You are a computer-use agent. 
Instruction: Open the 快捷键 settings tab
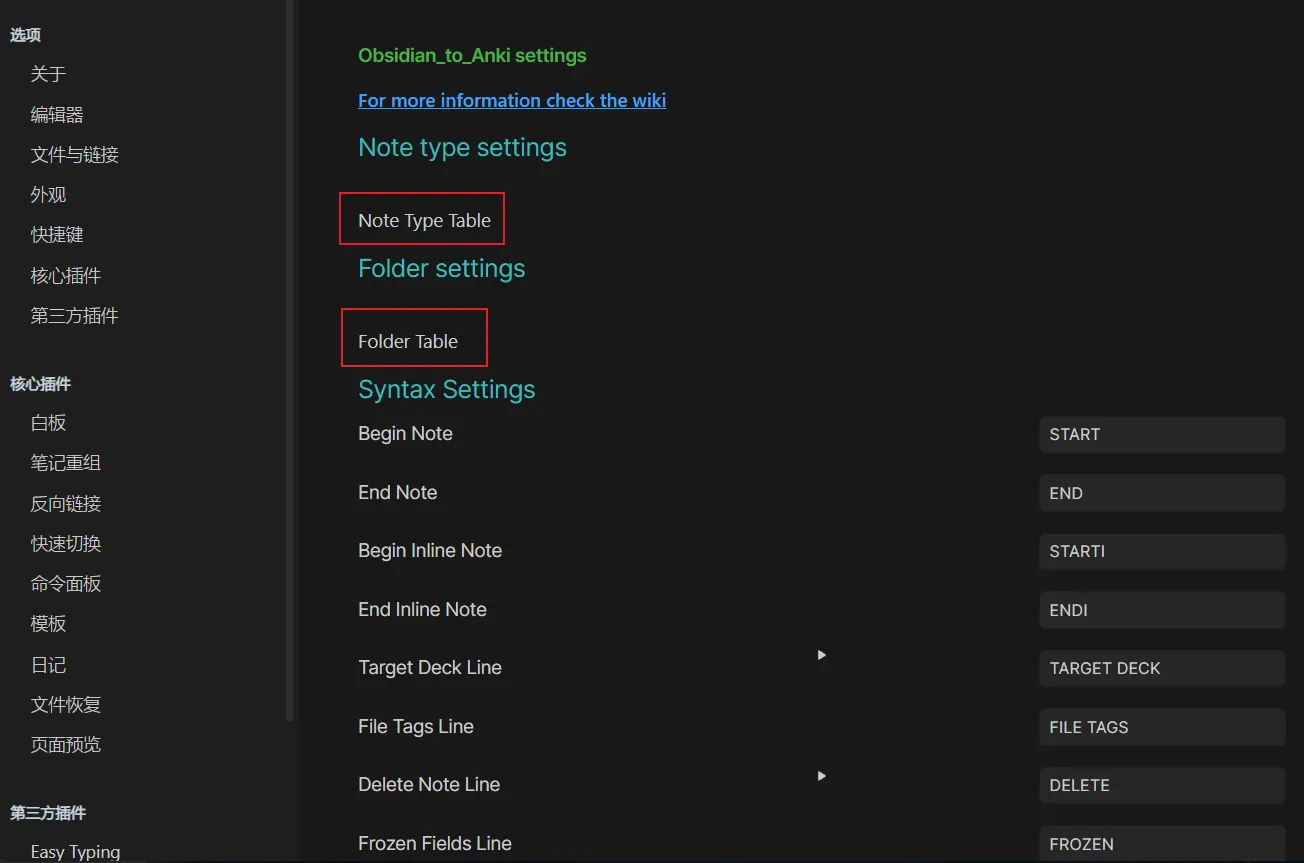(x=57, y=235)
